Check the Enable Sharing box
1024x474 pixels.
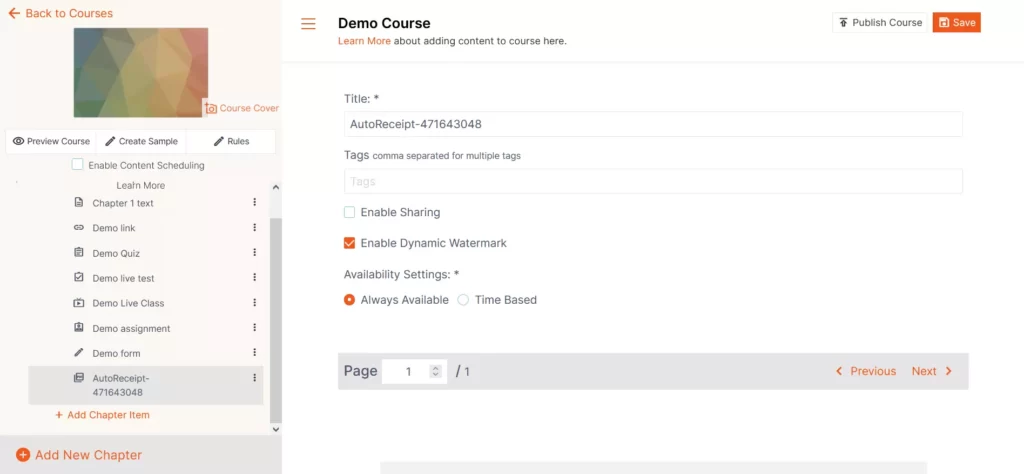tap(350, 212)
